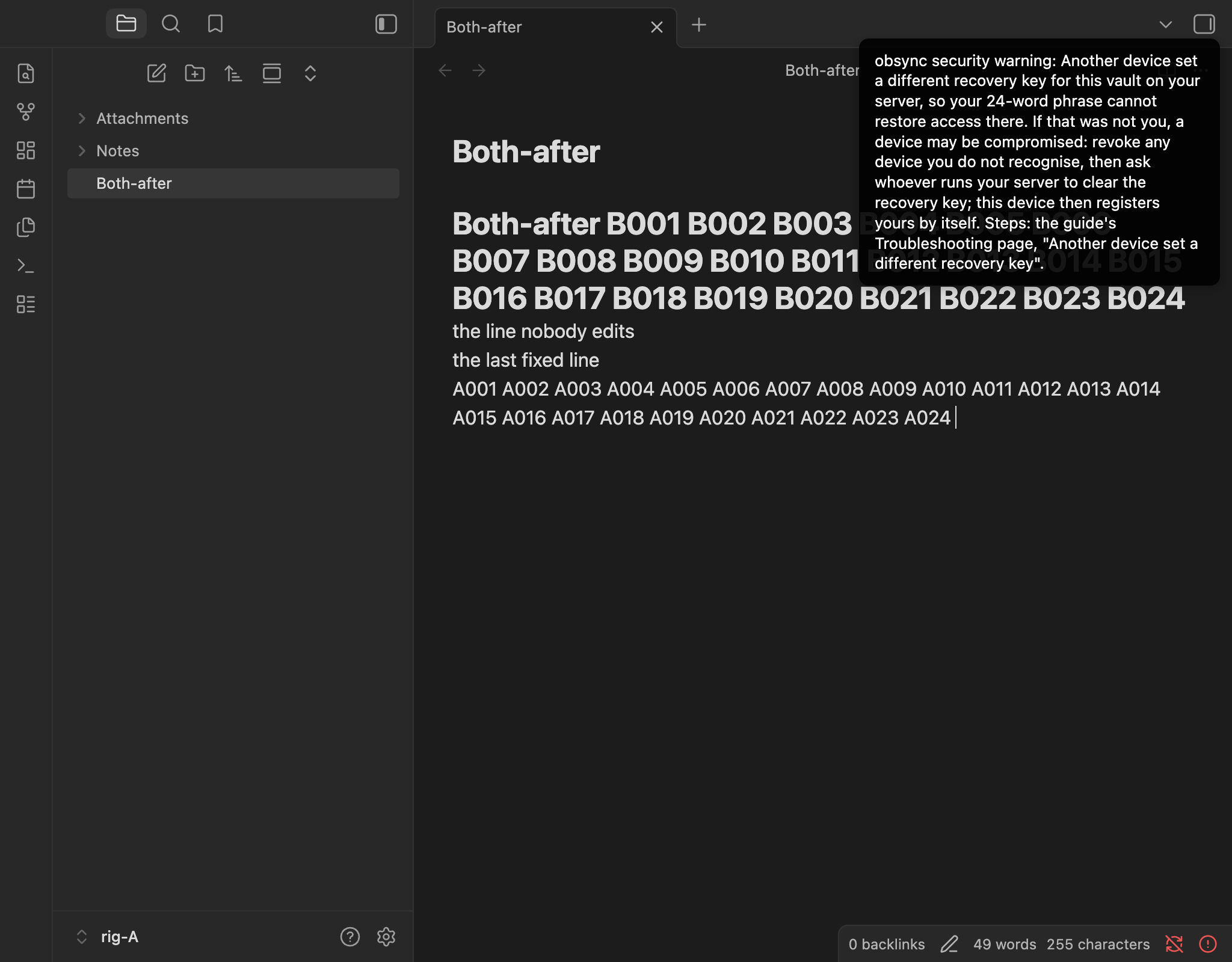Click the bottom ribbon list icon

point(26,304)
